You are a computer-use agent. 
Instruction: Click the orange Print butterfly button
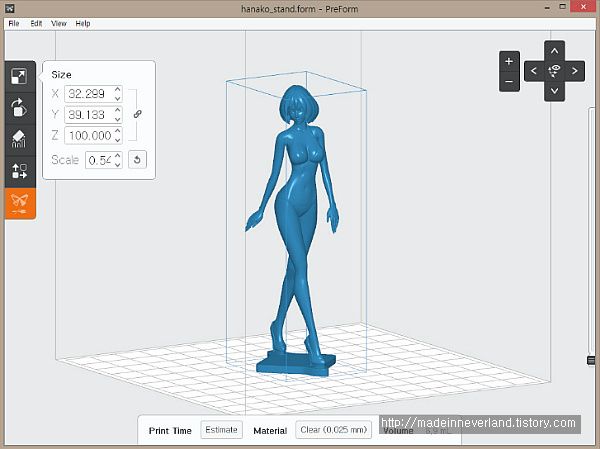click(x=20, y=203)
